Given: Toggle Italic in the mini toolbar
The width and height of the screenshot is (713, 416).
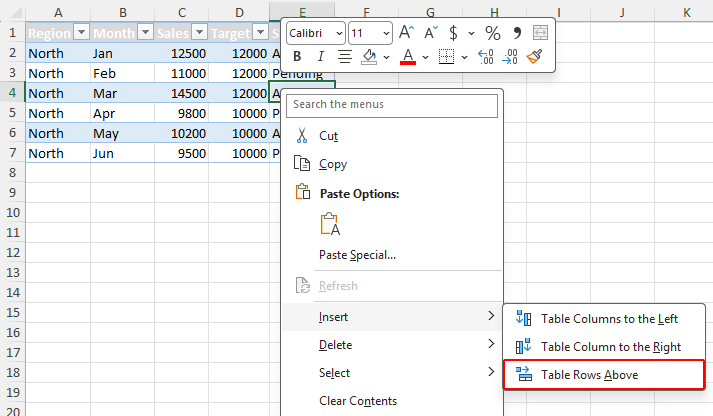Looking at the screenshot, I should coord(321,56).
